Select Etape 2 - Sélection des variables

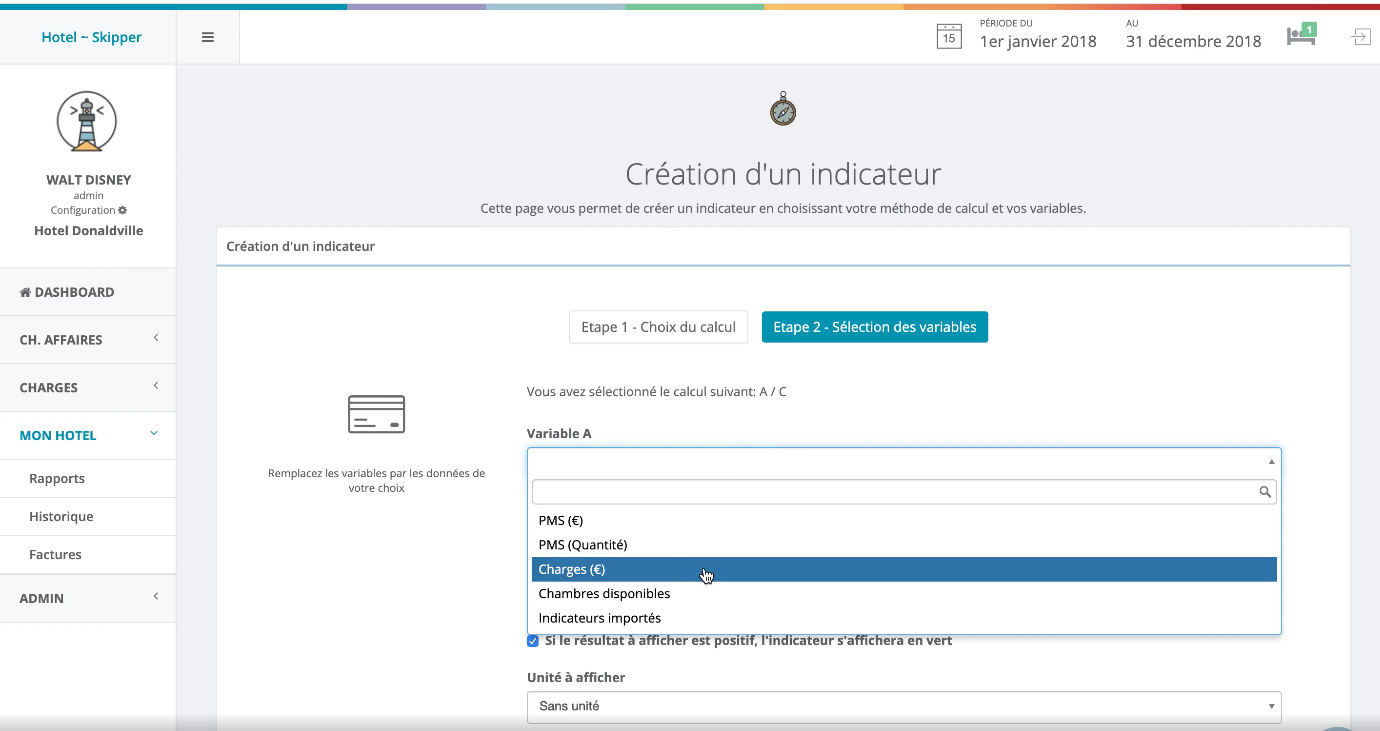pyautogui.click(x=875, y=327)
